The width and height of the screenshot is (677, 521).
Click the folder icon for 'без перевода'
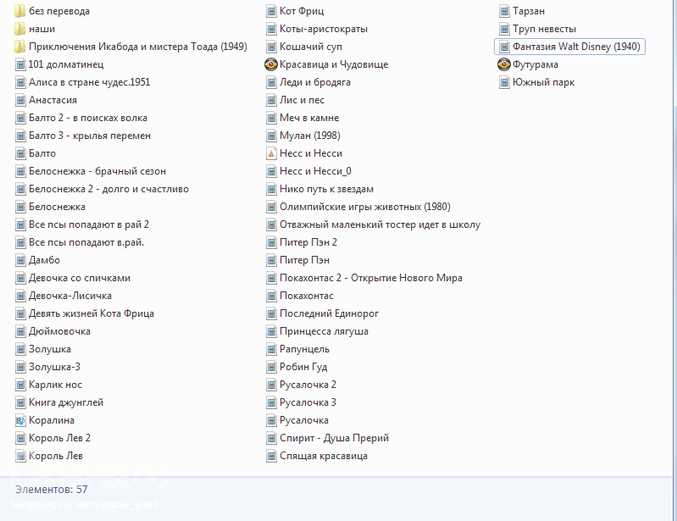tap(21, 11)
